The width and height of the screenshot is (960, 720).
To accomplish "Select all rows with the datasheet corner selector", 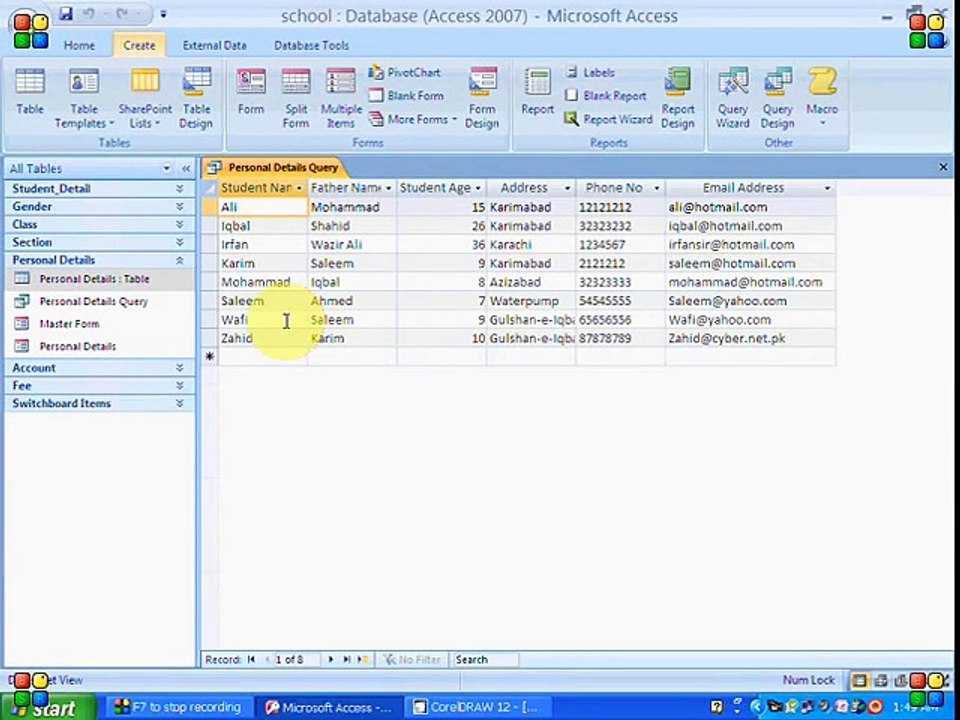I will (210, 188).
